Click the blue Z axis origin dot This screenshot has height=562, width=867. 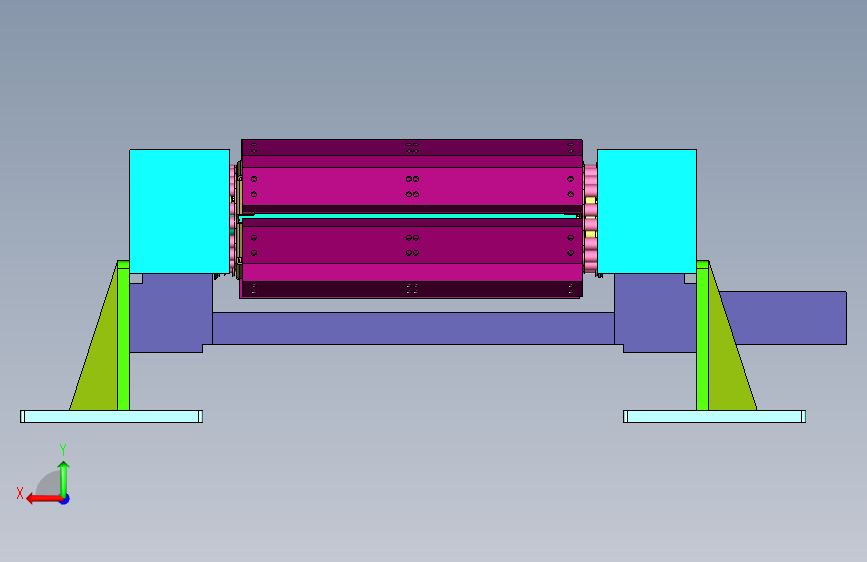tap(65, 499)
